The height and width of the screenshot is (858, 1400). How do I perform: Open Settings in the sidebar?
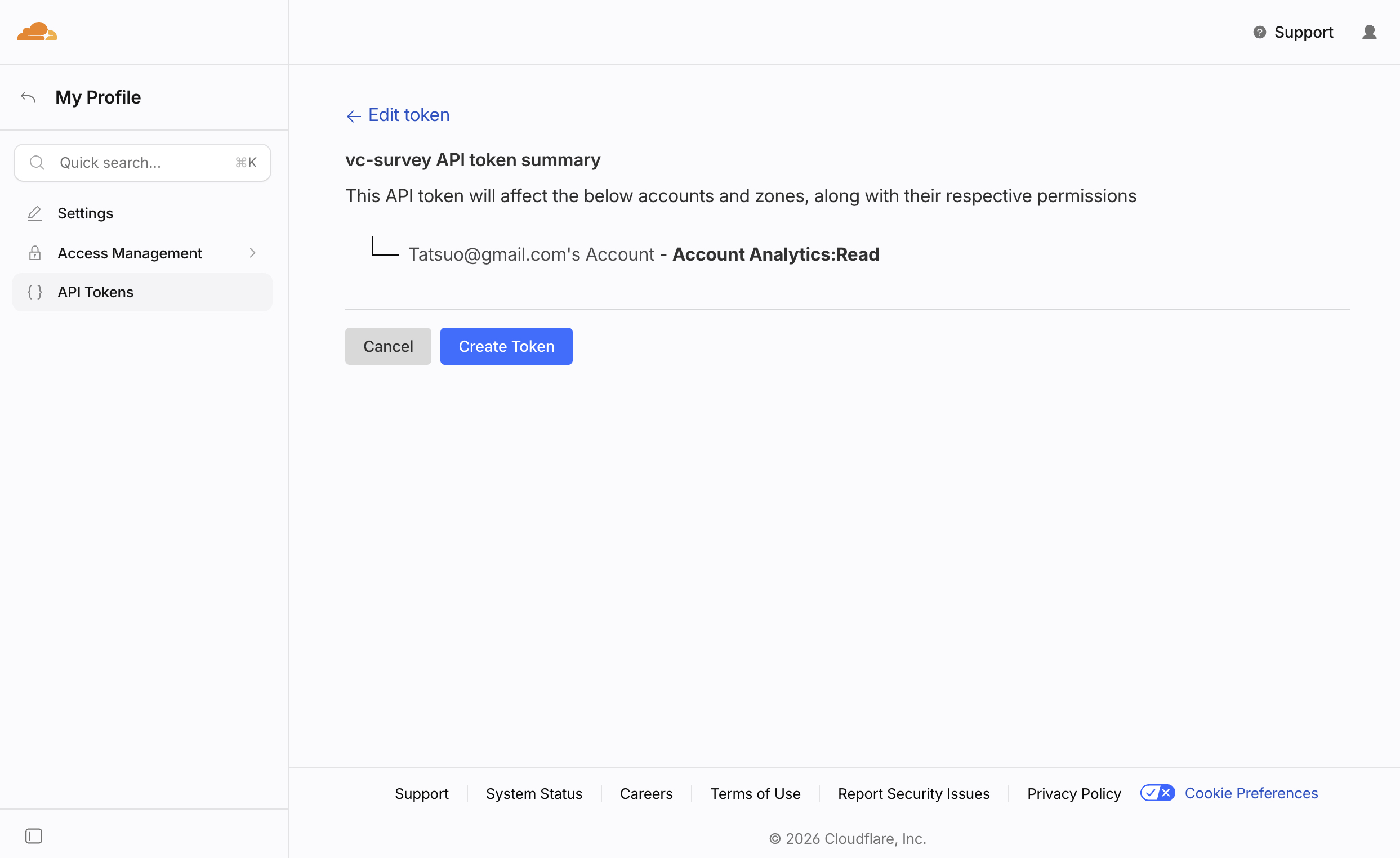point(142,213)
